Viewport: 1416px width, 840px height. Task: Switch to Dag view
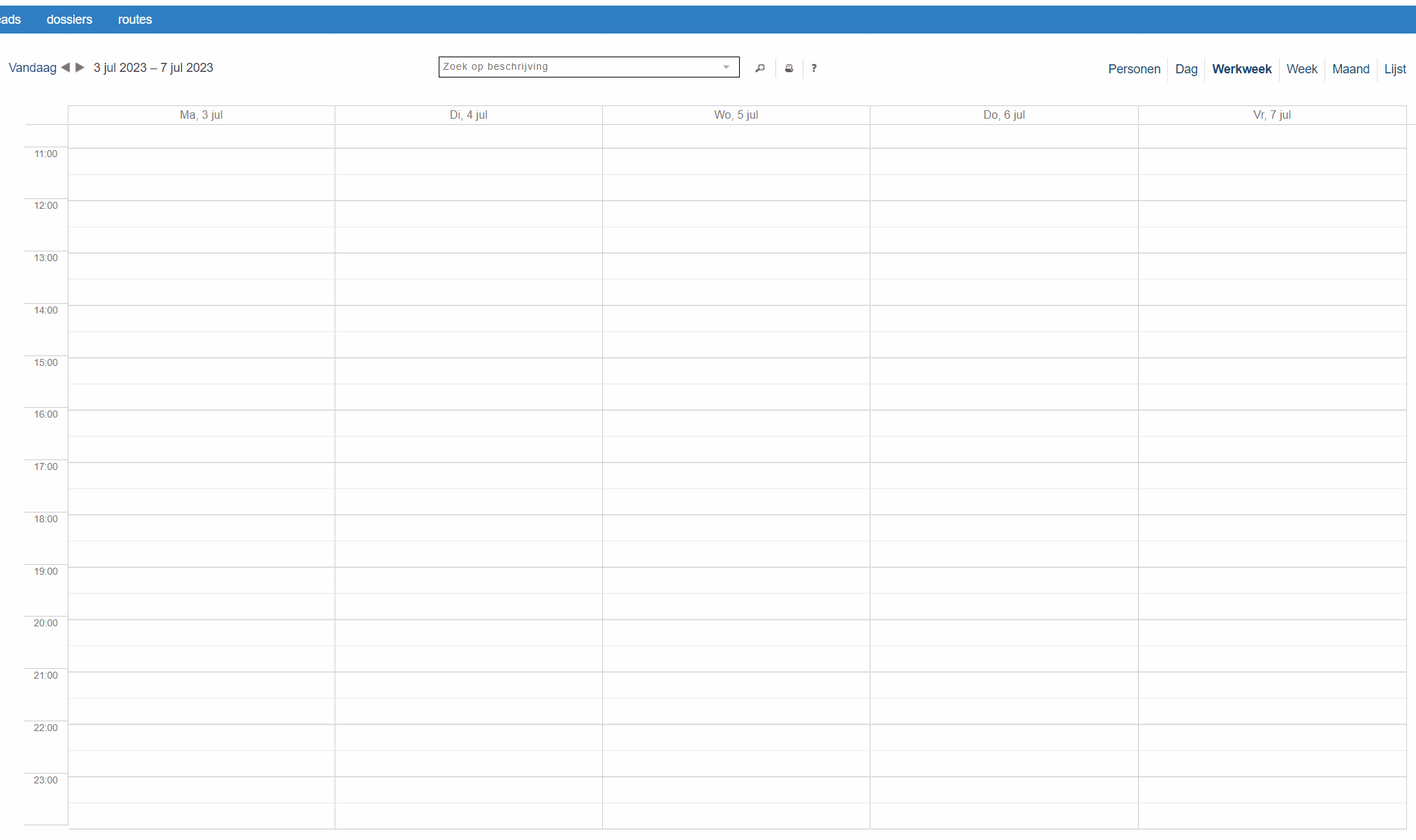pos(1186,69)
